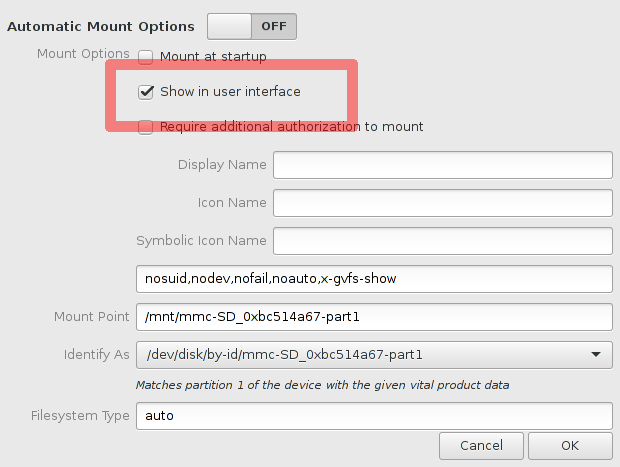This screenshot has width=620, height=467.
Task: Edit the Mount Point path field
Action: (x=374, y=317)
